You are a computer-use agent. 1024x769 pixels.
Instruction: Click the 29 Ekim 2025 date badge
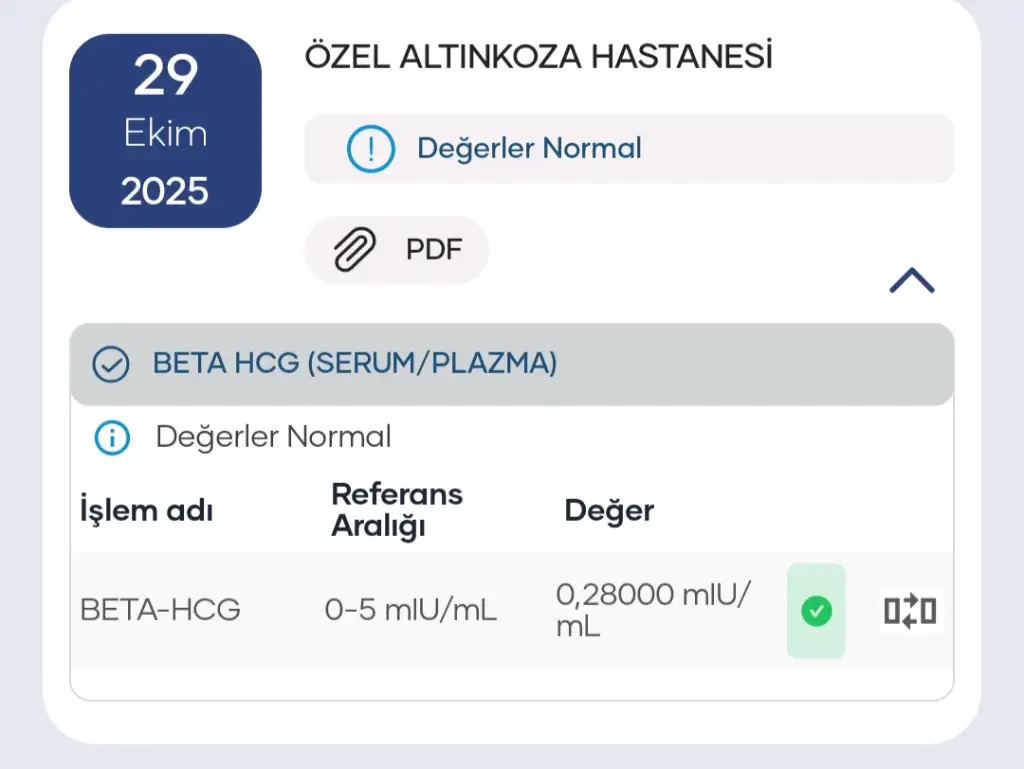(x=165, y=131)
